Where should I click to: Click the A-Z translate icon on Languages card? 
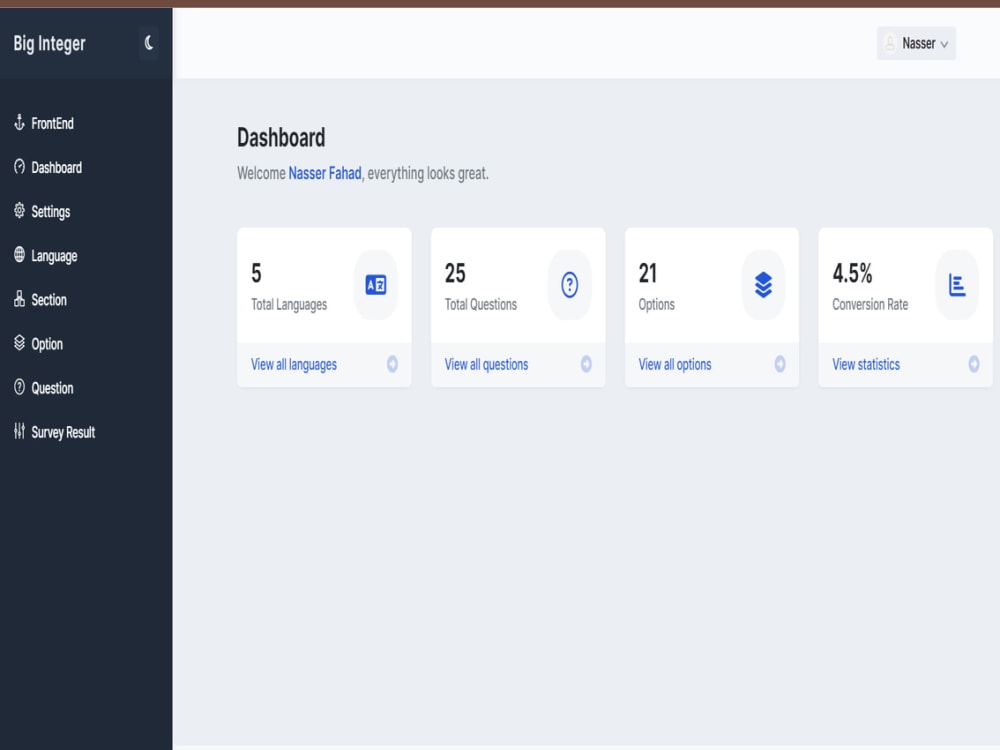point(376,284)
